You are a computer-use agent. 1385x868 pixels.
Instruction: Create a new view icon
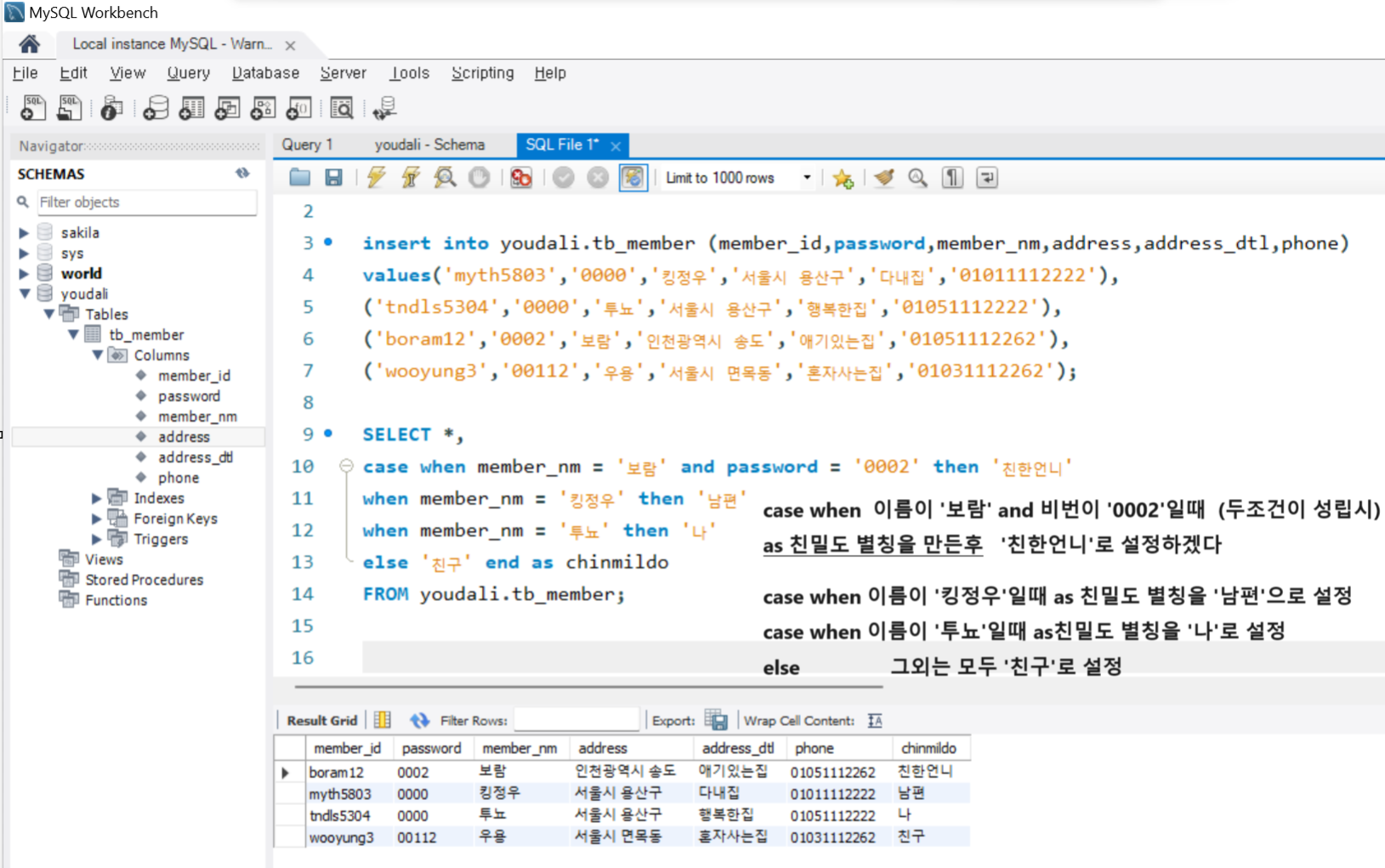[x=227, y=108]
